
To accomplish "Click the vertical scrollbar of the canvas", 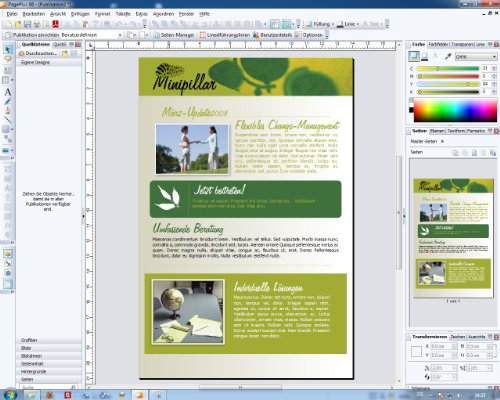I will point(399,212).
